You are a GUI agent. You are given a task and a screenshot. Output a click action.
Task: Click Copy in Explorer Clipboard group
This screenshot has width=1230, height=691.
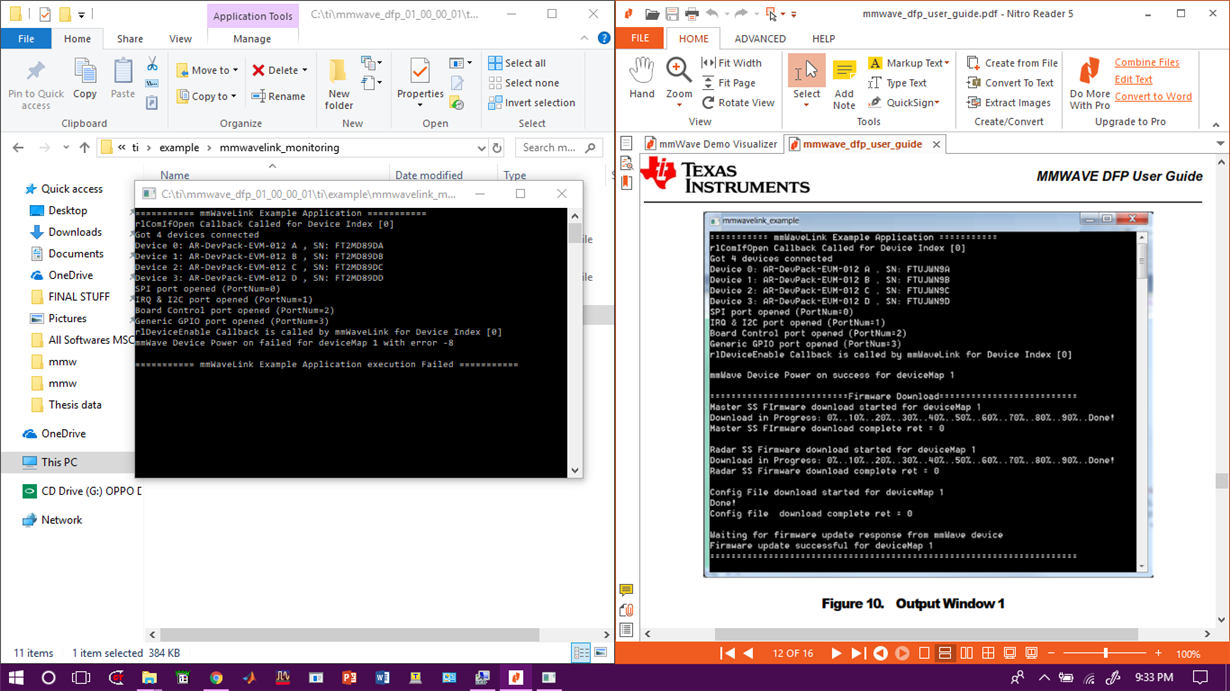point(85,78)
